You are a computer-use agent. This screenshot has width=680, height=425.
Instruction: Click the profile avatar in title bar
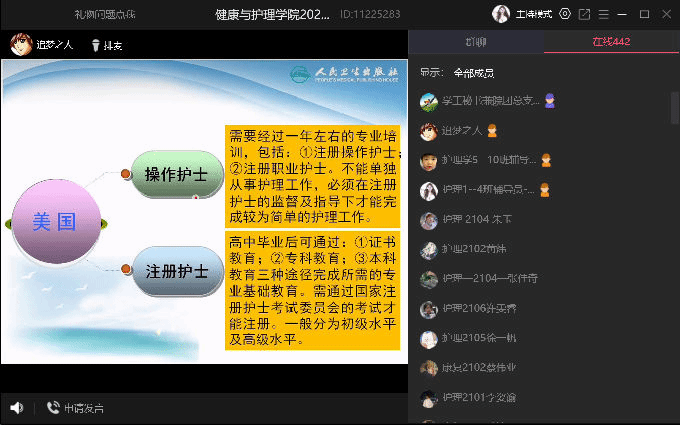pos(501,14)
